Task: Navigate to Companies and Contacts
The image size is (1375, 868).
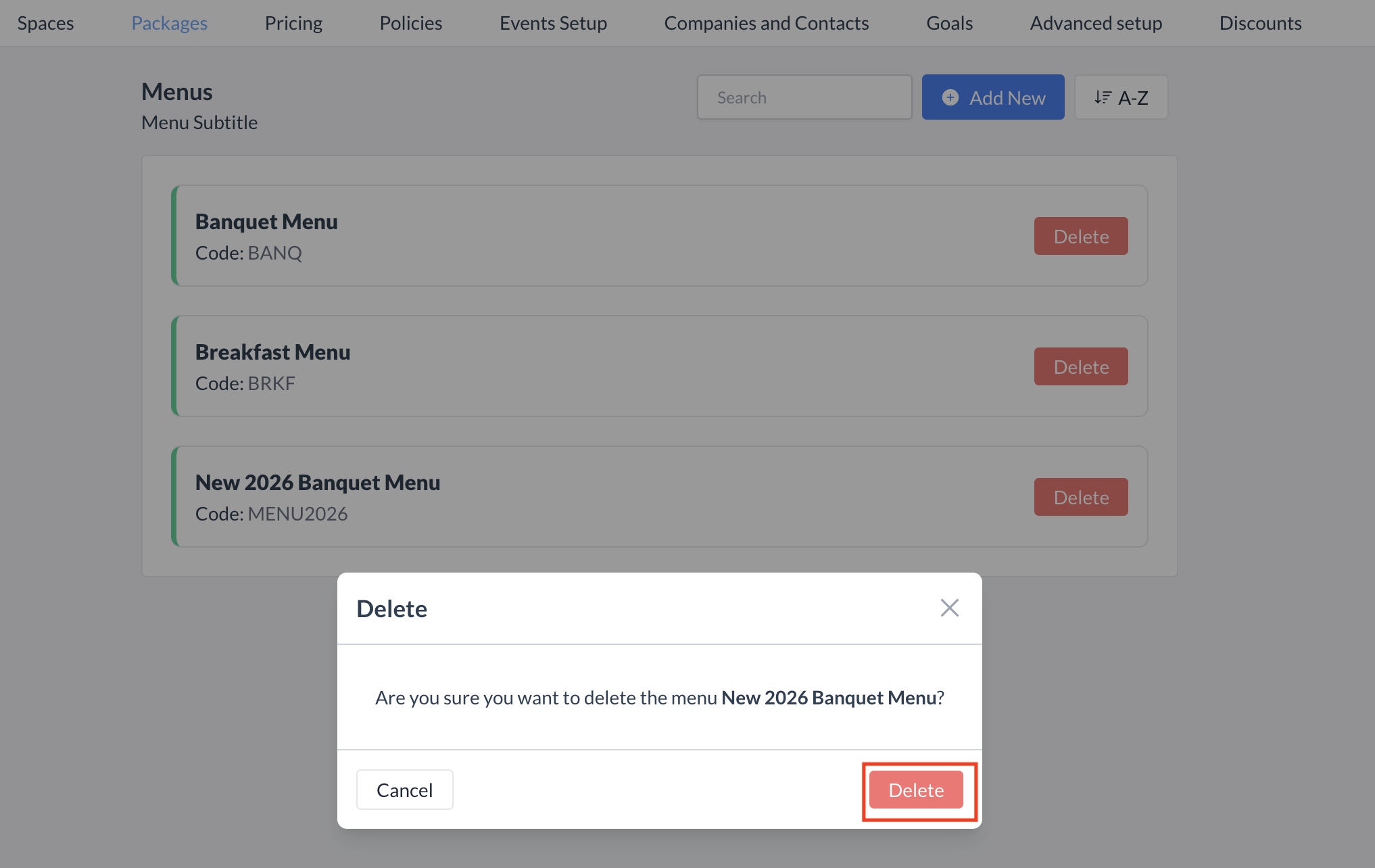Action: pos(766,22)
